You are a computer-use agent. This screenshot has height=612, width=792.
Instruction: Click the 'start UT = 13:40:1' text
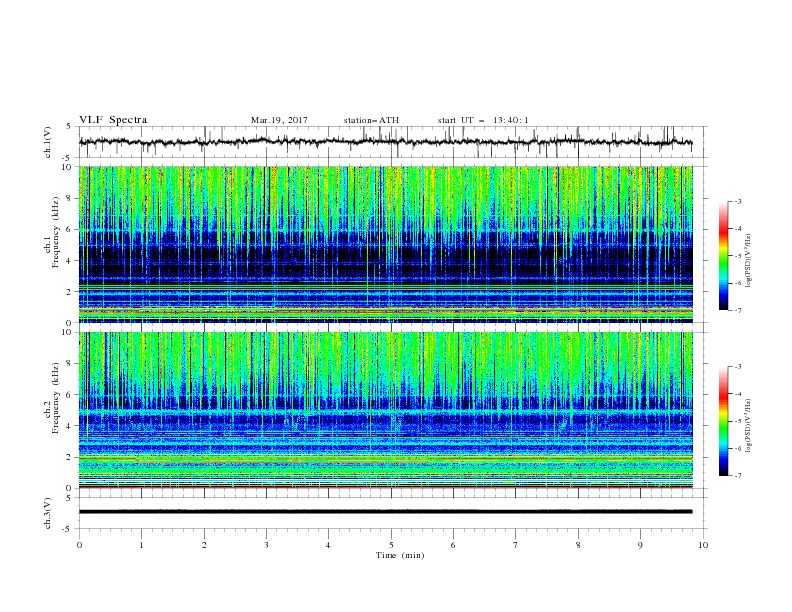coord(483,120)
